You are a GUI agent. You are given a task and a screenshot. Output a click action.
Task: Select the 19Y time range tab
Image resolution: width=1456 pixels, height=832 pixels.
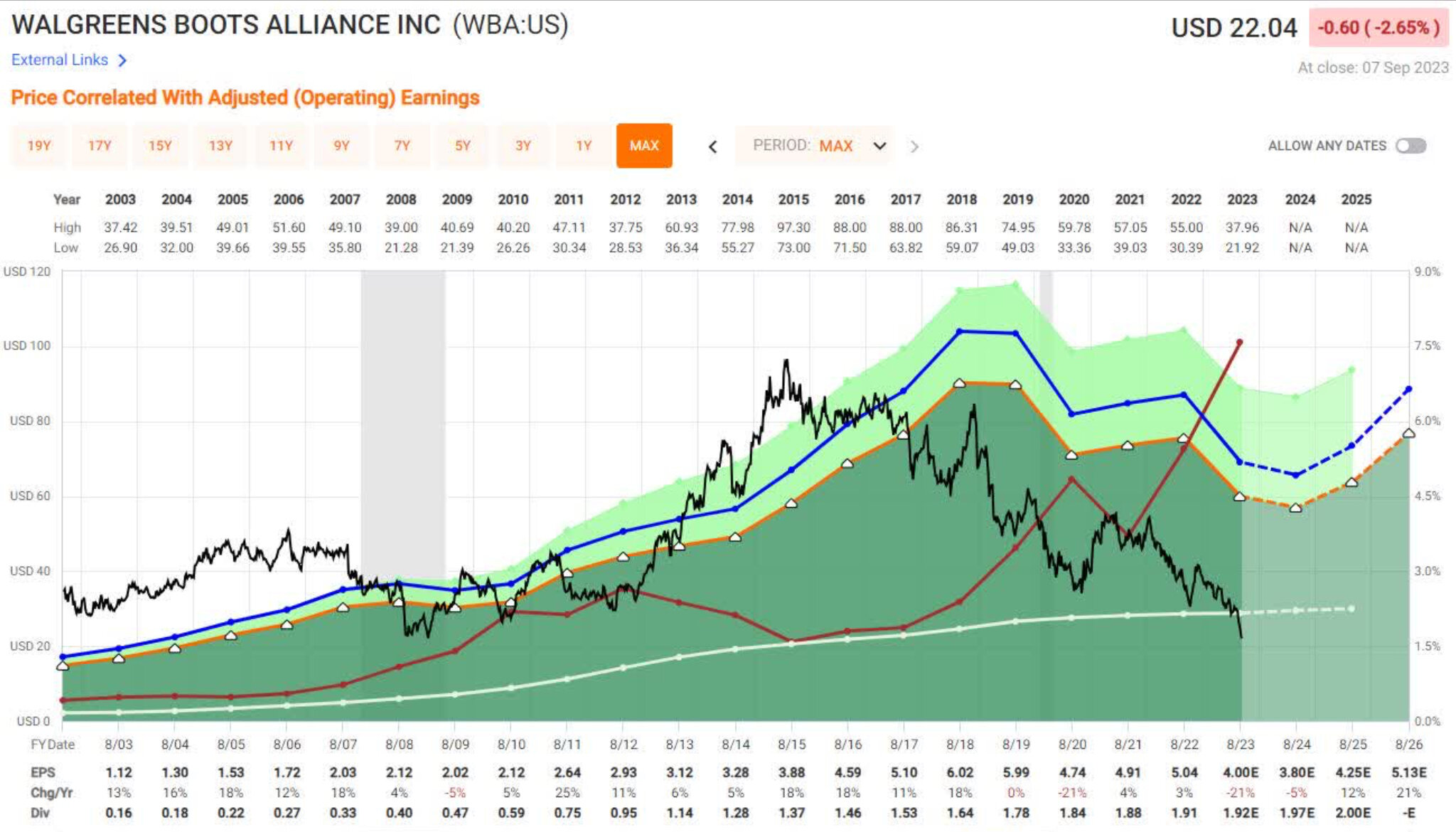tap(39, 146)
